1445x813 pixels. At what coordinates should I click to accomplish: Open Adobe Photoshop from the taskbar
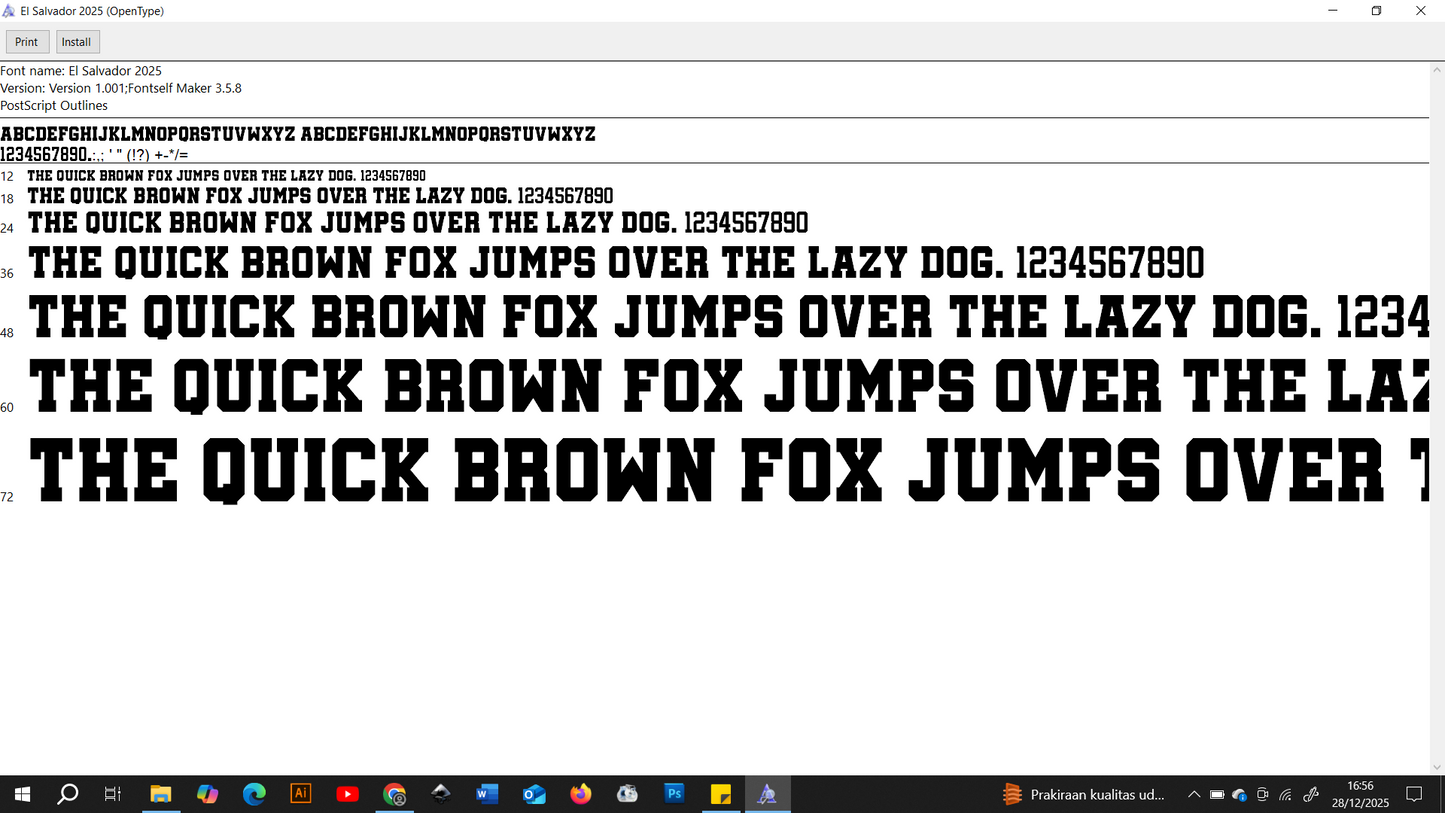(x=674, y=794)
